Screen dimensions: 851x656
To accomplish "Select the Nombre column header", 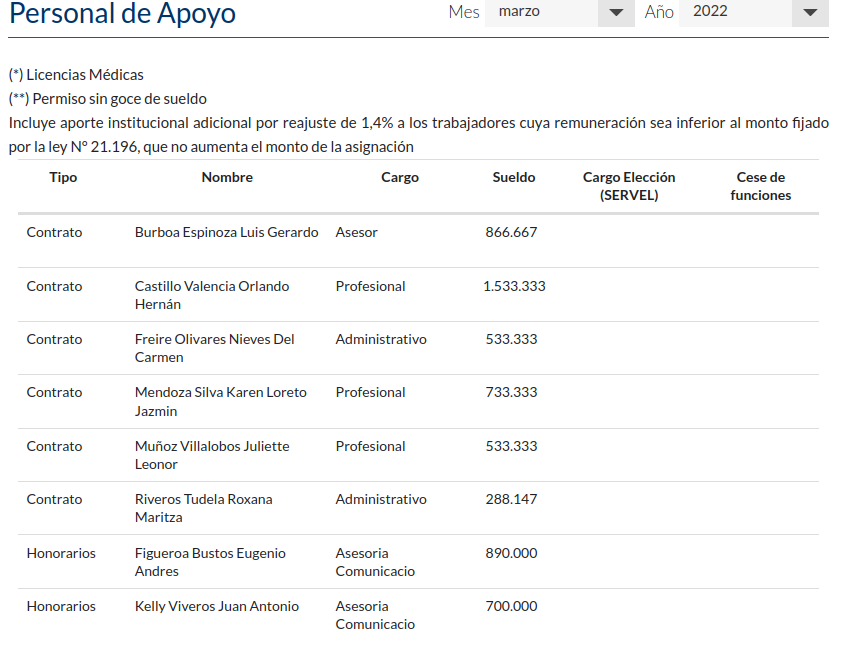I will [x=227, y=177].
